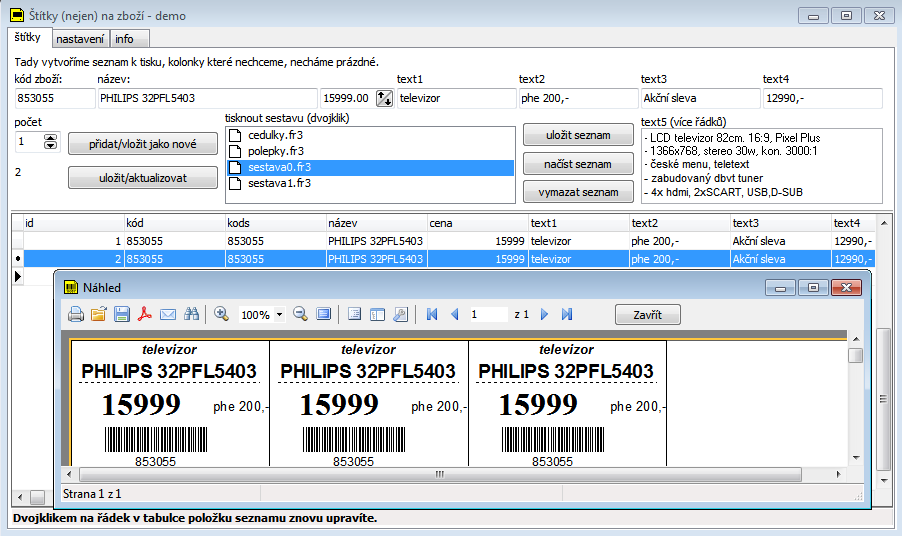
Task: Click the cena column header
Action: coord(477,223)
